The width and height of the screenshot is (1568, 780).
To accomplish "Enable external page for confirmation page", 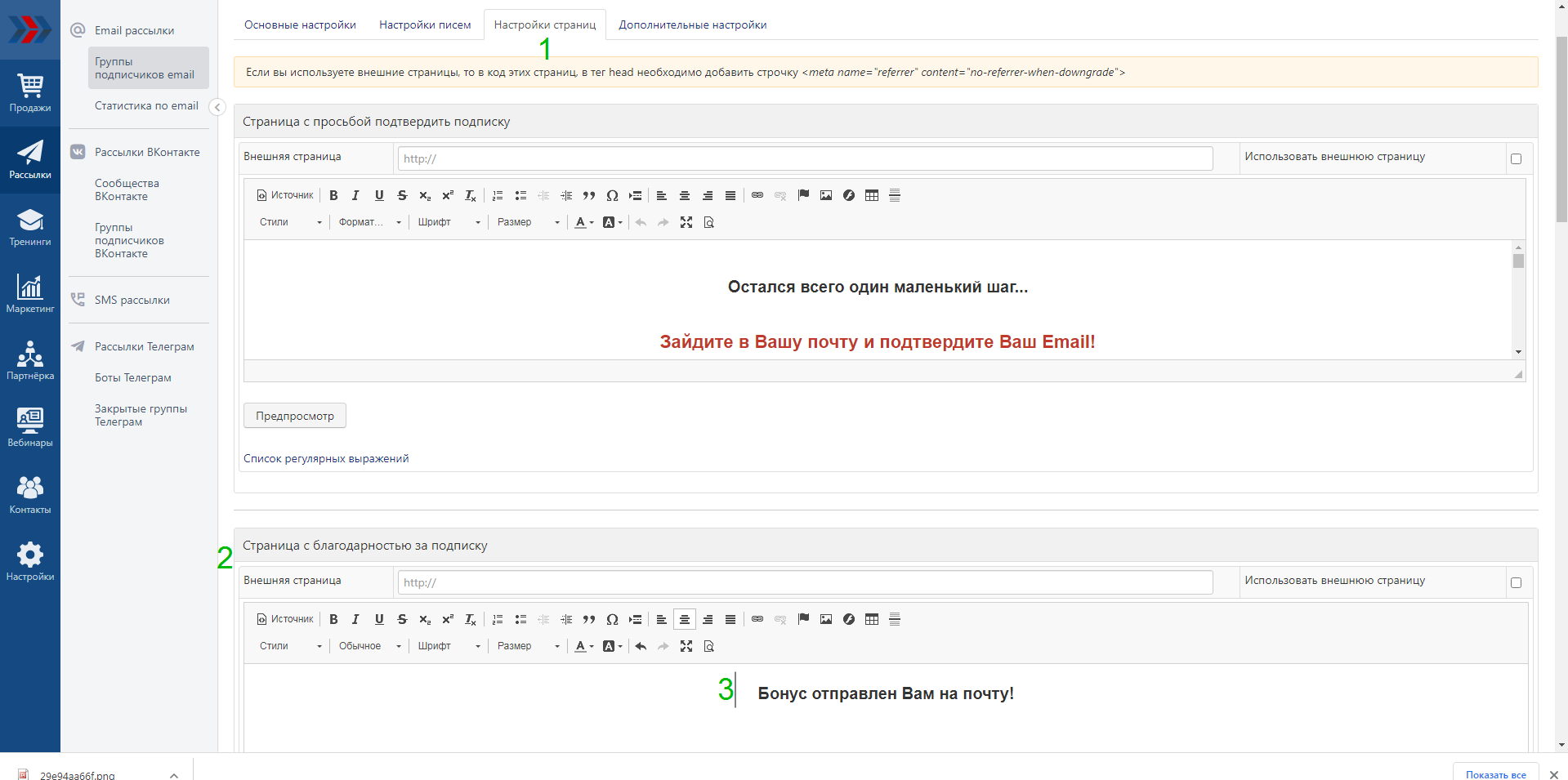I will pos(1516,159).
